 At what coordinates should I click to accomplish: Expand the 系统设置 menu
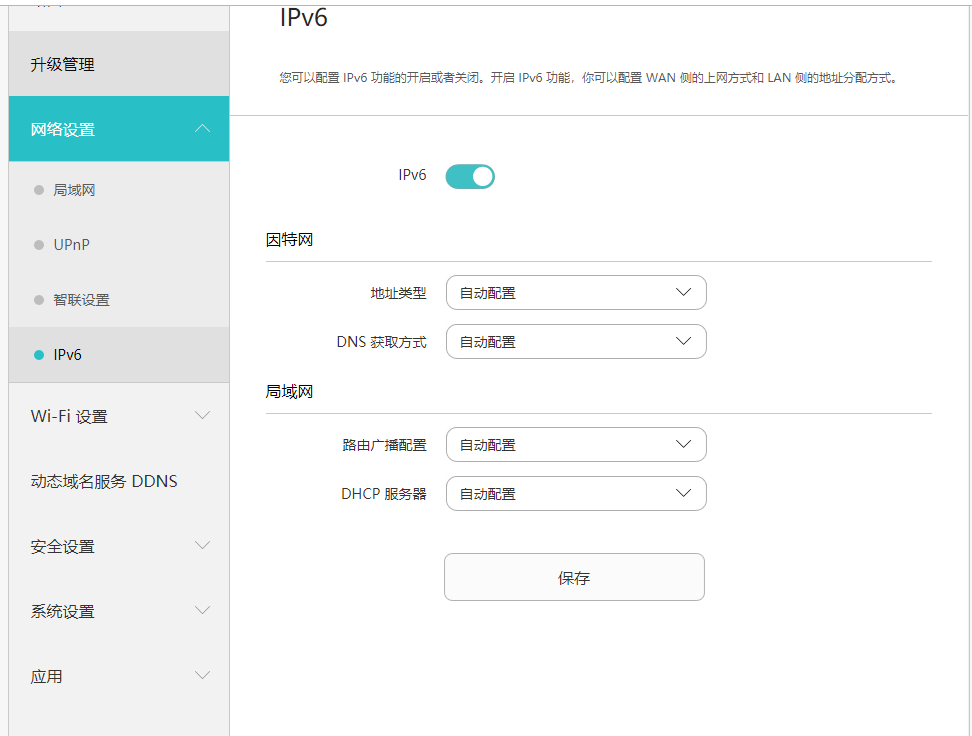(x=119, y=611)
